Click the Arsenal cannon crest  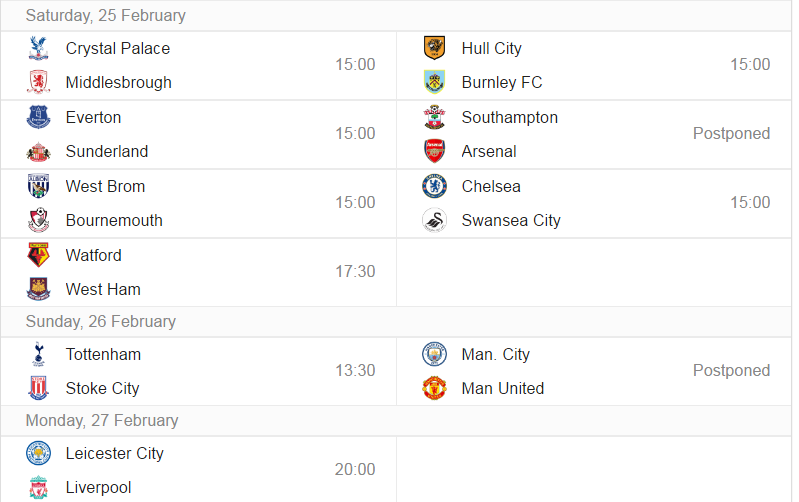click(x=435, y=151)
